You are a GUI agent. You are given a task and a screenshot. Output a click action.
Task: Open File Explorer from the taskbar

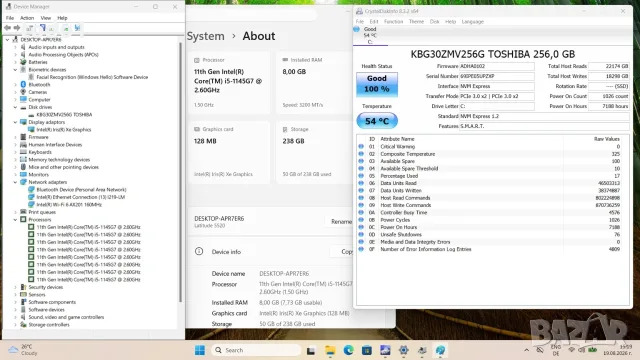pyautogui.click(x=330, y=350)
